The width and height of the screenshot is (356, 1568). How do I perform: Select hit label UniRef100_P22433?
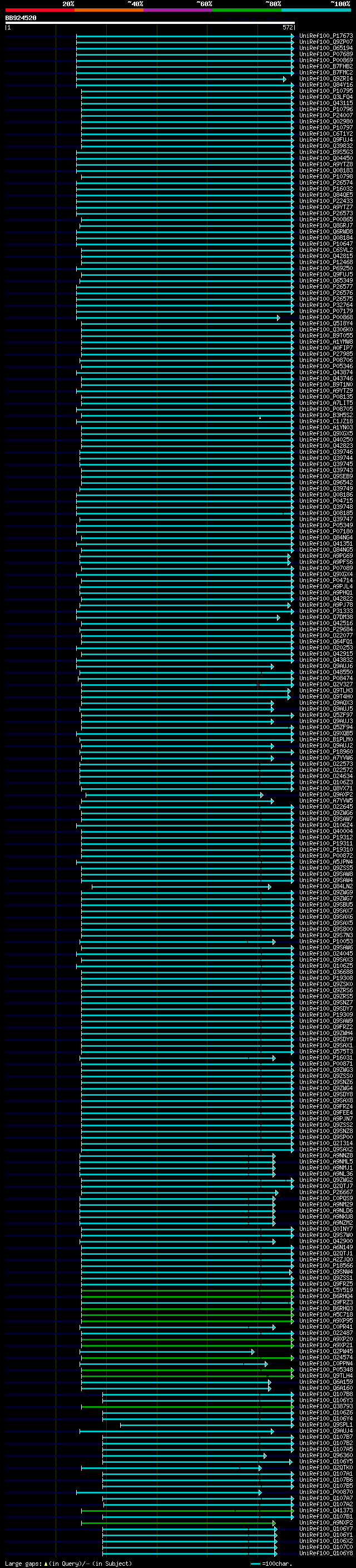326,201
